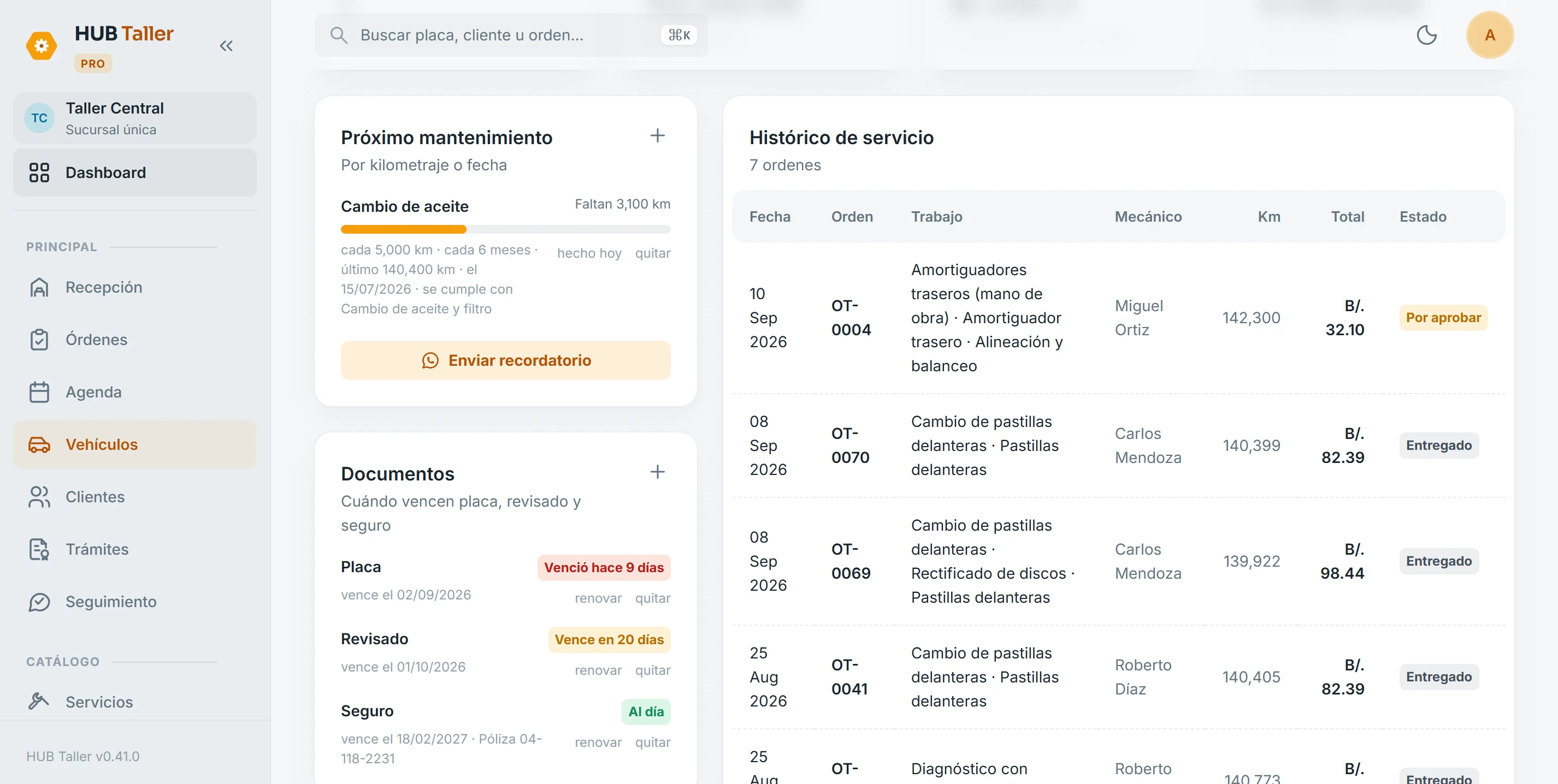Click the Enviar recordatorio button

click(506, 360)
